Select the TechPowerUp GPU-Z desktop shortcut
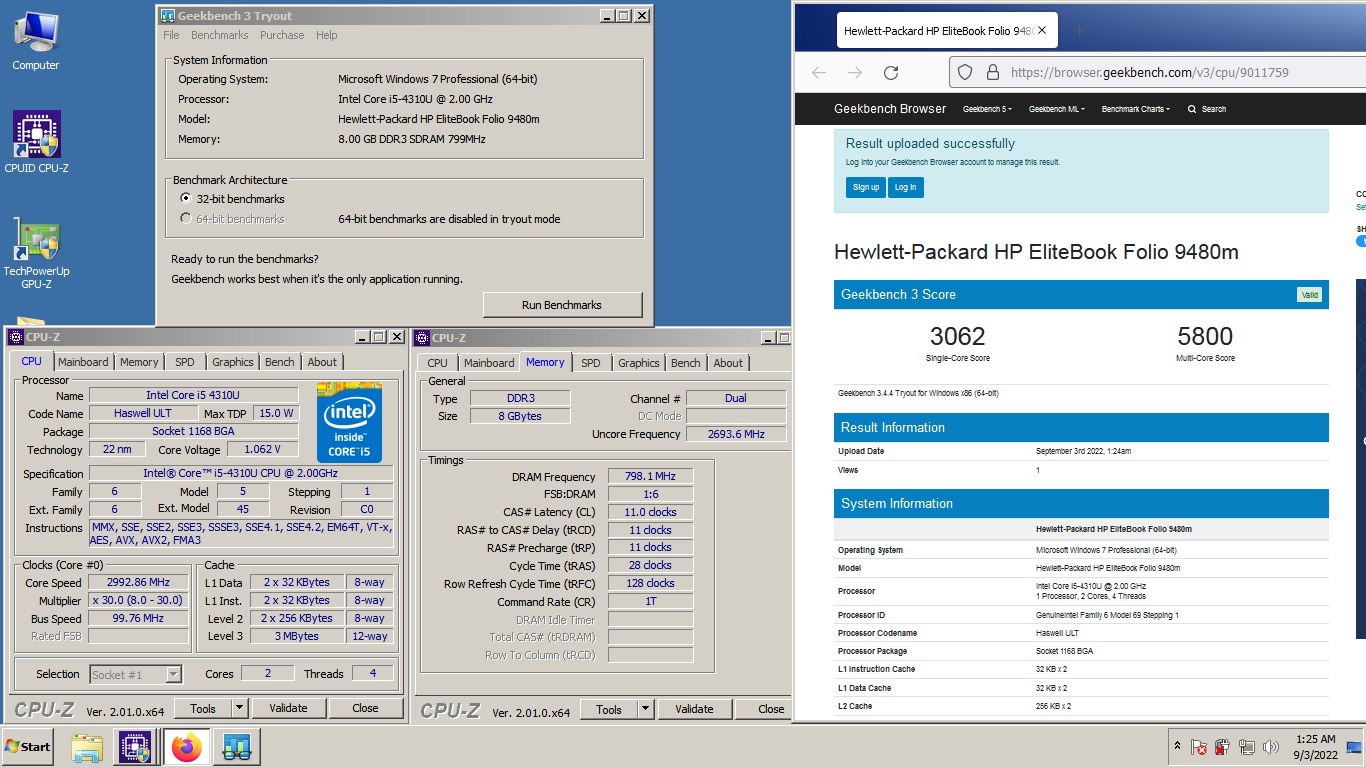Screen dimensions: 1366x768 (x=36, y=254)
